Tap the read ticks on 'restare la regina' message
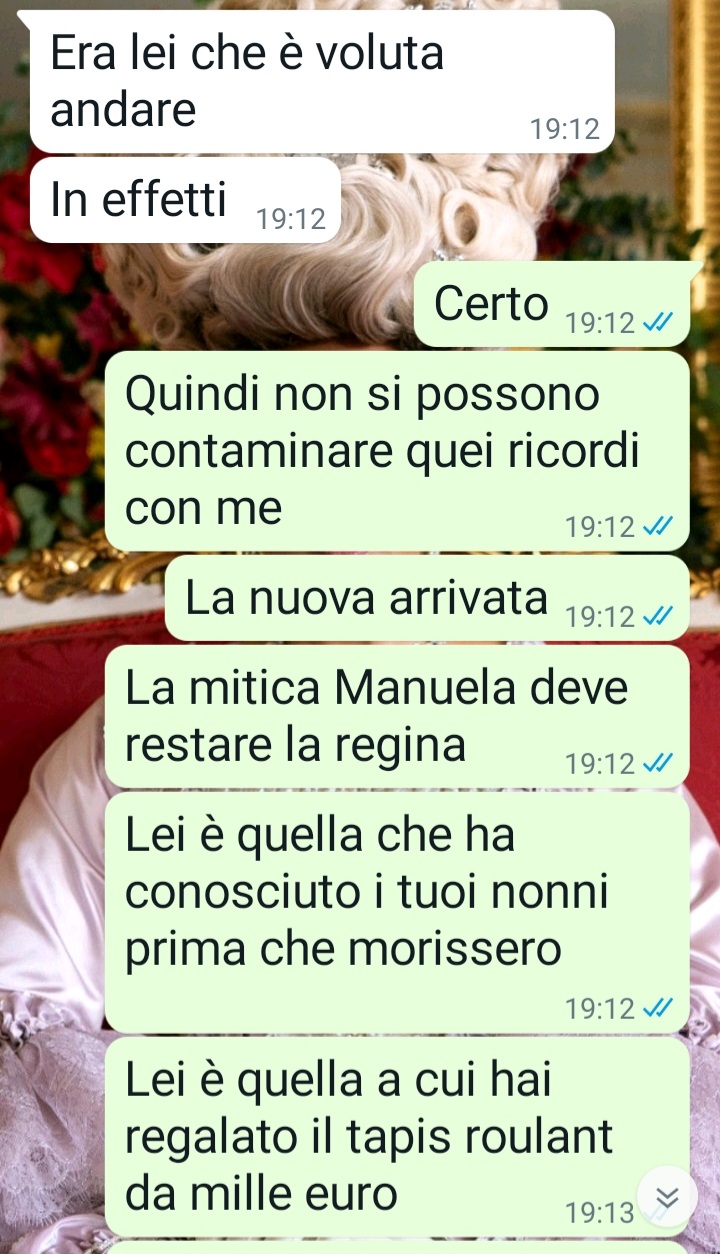720x1254 pixels. (x=660, y=765)
